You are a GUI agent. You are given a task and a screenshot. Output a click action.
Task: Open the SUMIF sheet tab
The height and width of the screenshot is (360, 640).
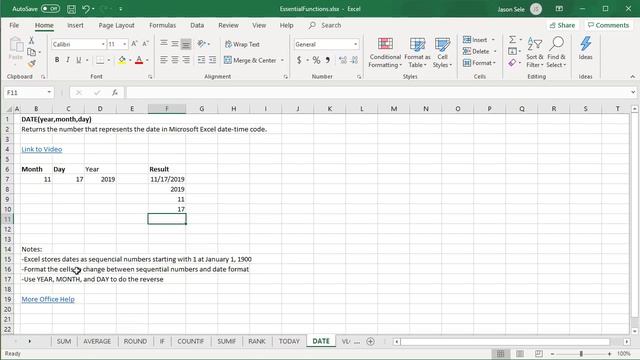coord(227,341)
